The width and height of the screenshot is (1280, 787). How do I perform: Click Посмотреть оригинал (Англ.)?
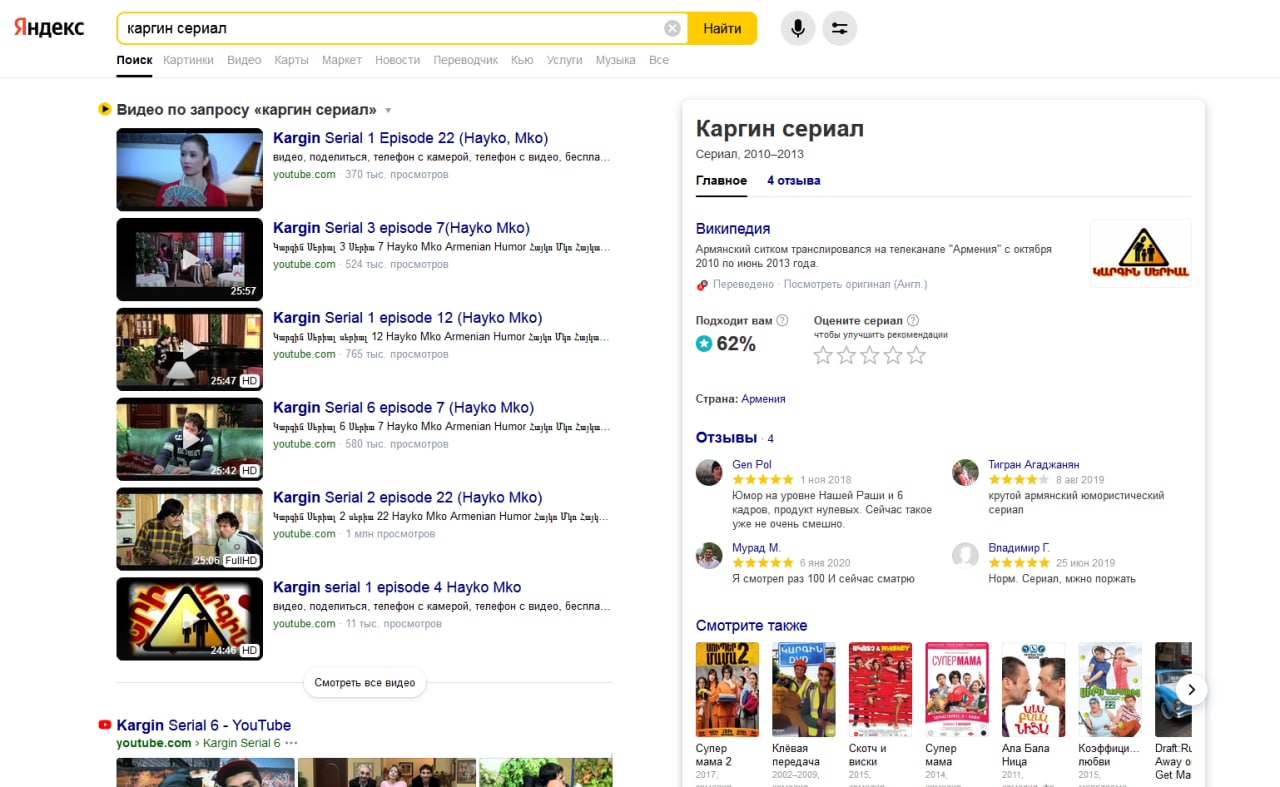pos(856,285)
